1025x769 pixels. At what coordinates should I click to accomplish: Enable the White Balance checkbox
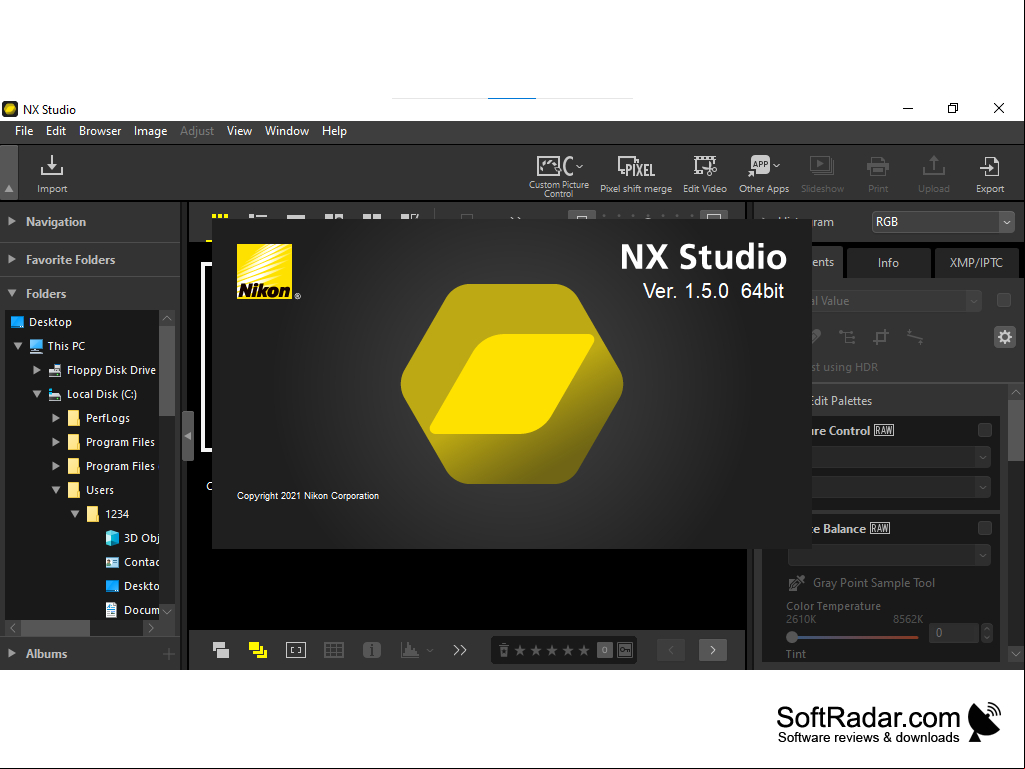coord(984,528)
